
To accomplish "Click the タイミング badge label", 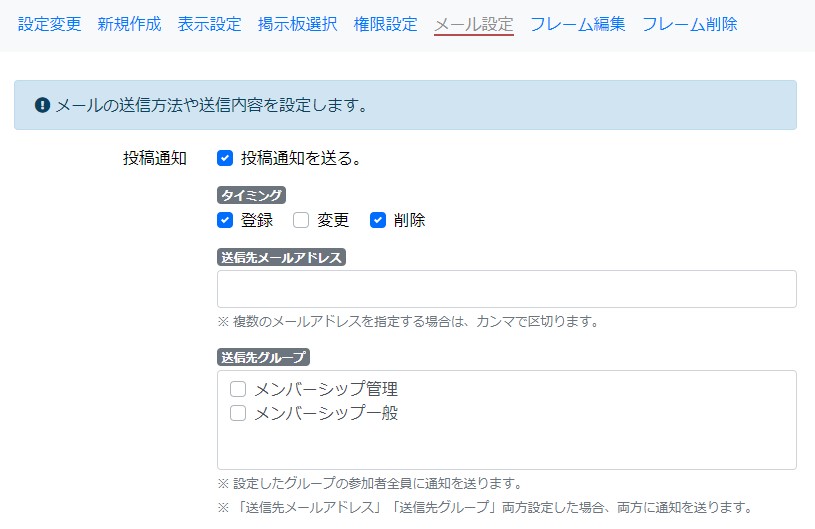I will [251, 195].
